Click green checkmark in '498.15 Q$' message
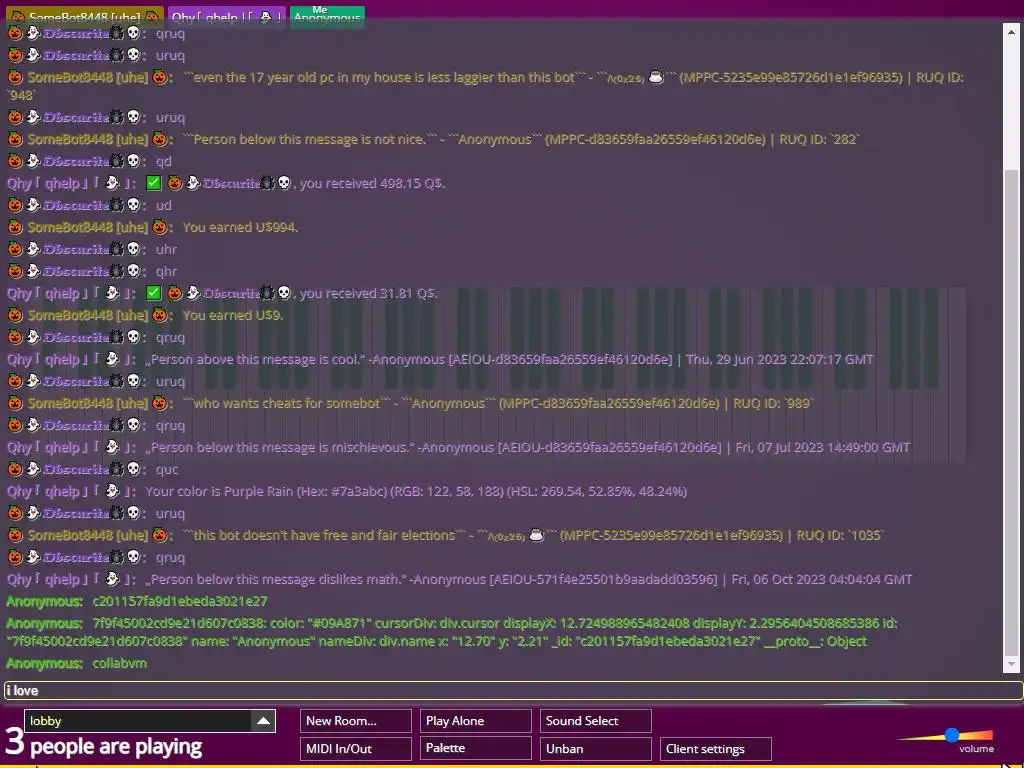 click(153, 184)
